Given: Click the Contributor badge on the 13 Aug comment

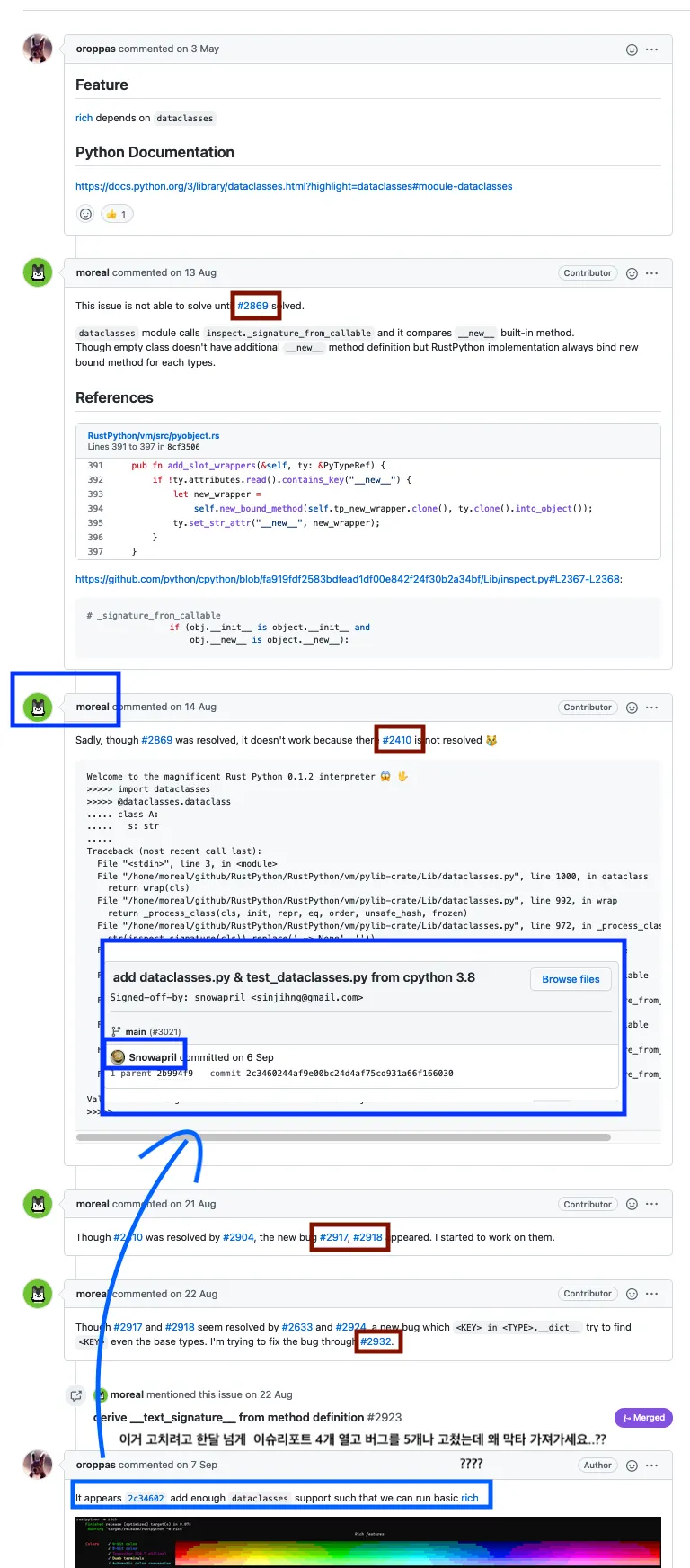Looking at the screenshot, I should click(x=588, y=273).
